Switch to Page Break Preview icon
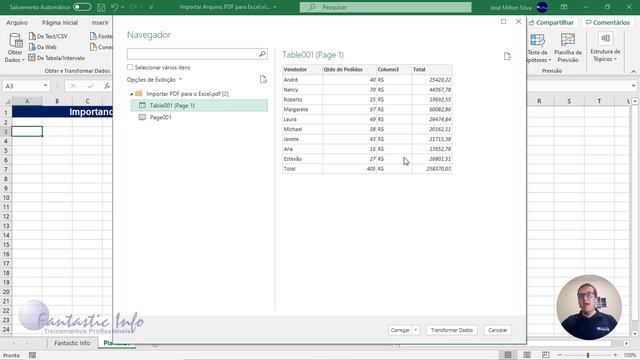Image resolution: width=640 pixels, height=360 pixels. click(545, 355)
